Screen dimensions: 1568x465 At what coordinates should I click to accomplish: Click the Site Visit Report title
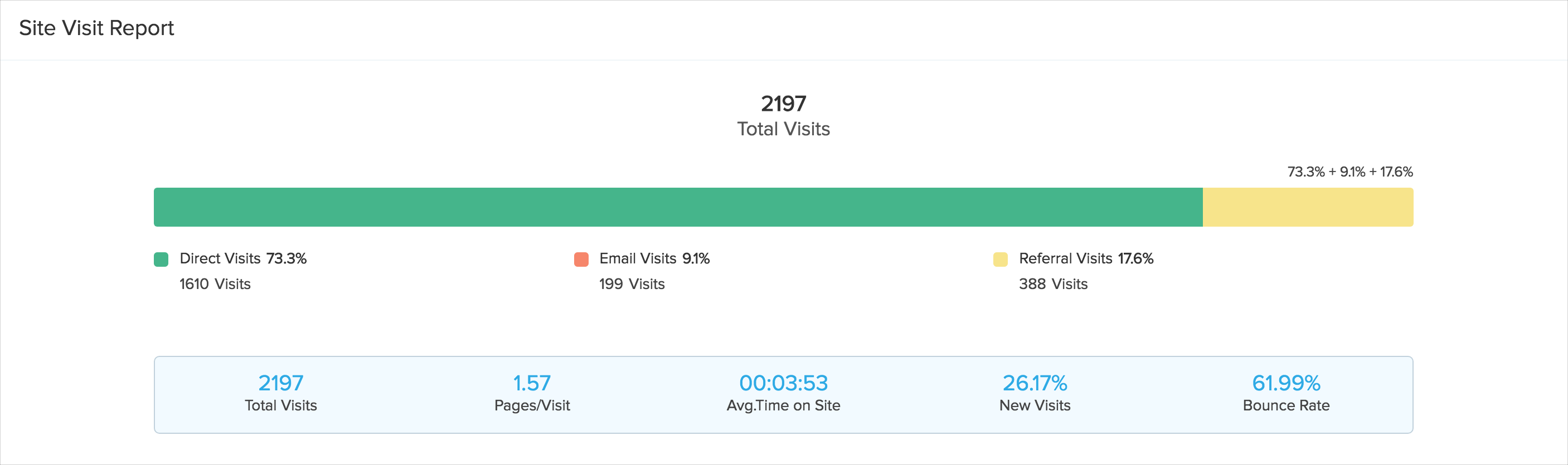click(x=96, y=28)
